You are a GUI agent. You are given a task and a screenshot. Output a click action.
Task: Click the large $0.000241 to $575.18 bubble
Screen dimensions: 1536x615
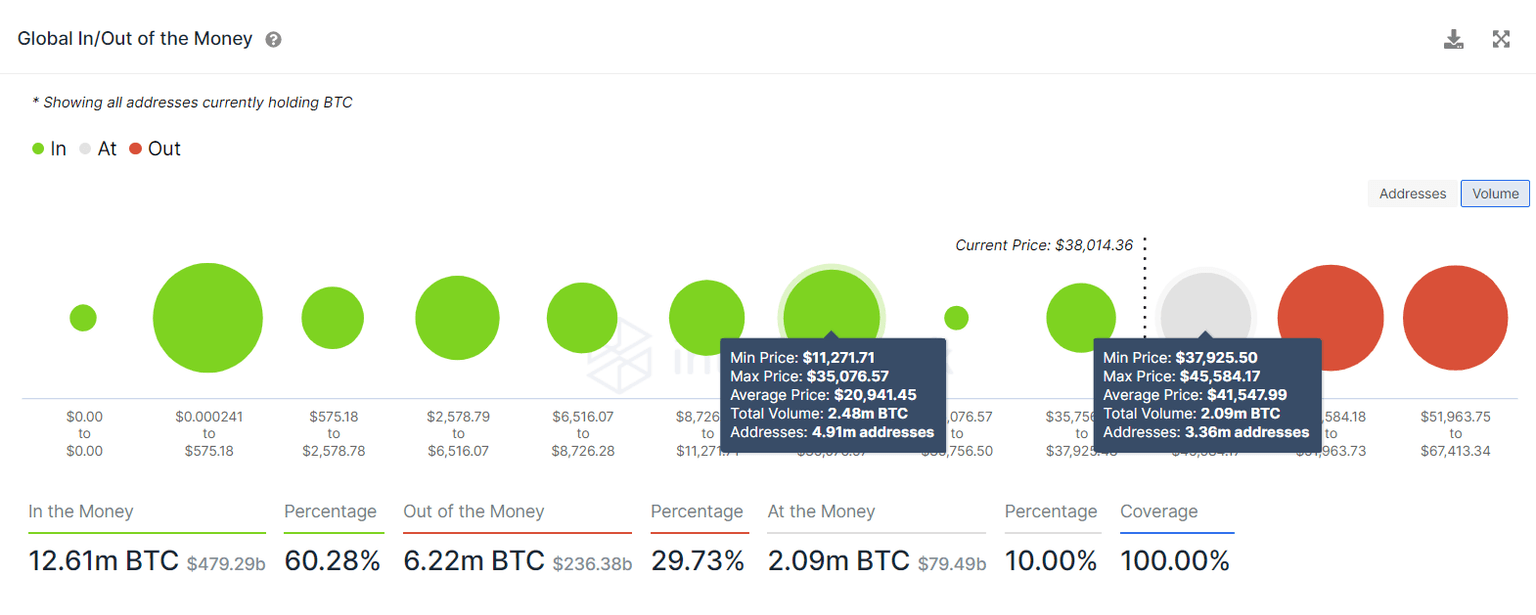pos(208,318)
